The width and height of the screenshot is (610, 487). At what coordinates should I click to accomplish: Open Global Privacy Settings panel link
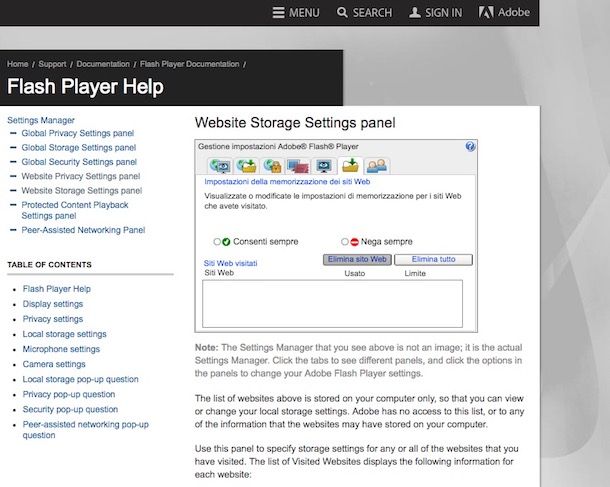coord(78,133)
